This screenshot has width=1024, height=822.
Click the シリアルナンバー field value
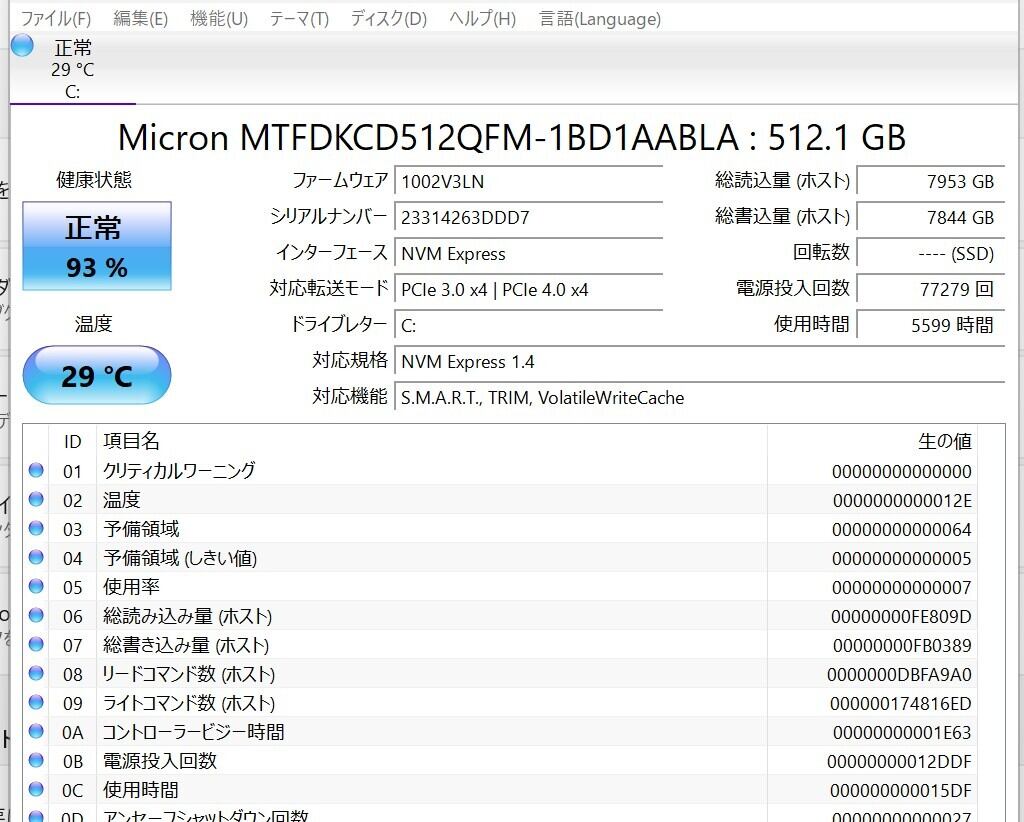click(x=529, y=217)
